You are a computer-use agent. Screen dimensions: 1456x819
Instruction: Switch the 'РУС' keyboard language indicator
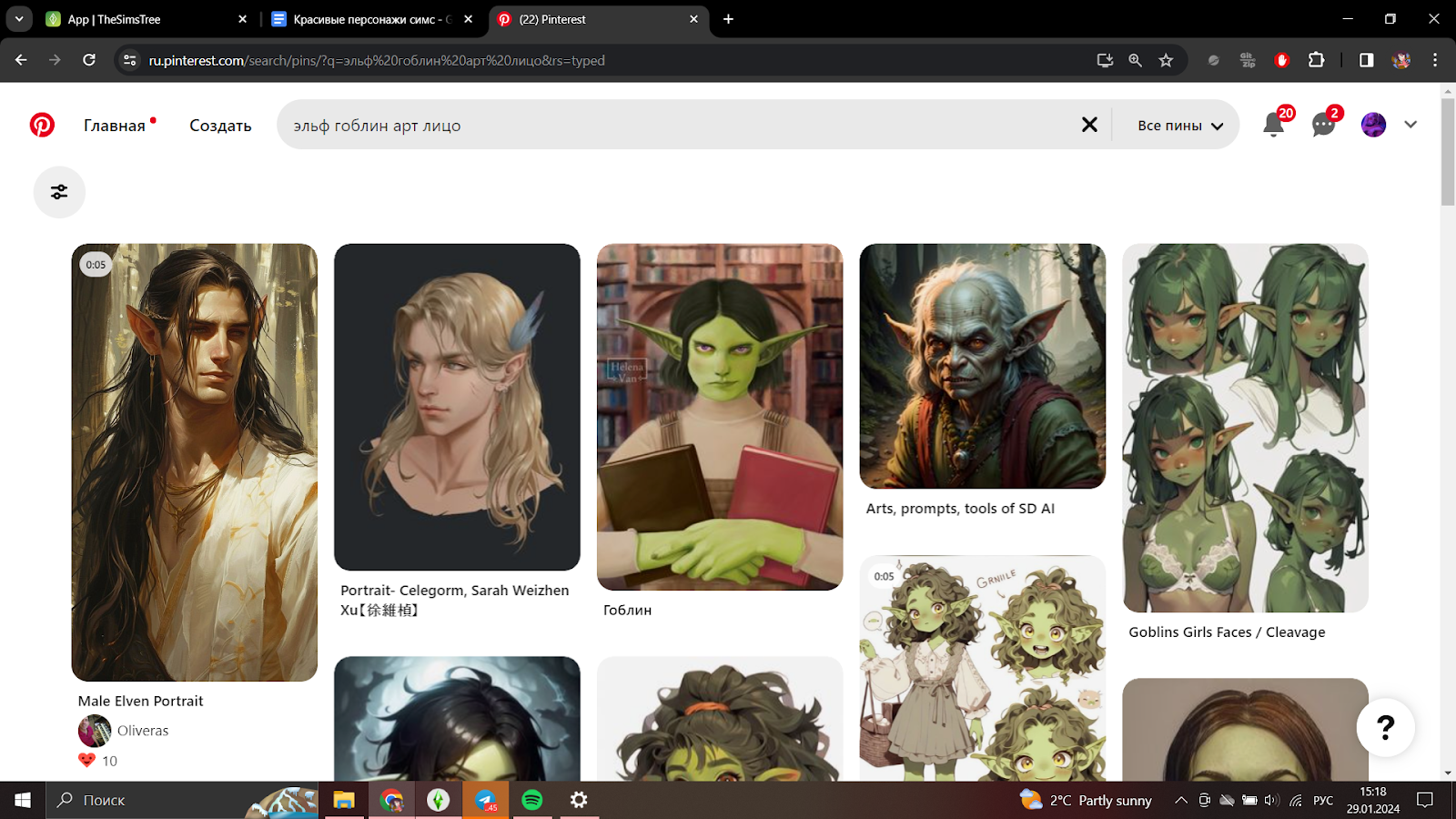point(1323,800)
